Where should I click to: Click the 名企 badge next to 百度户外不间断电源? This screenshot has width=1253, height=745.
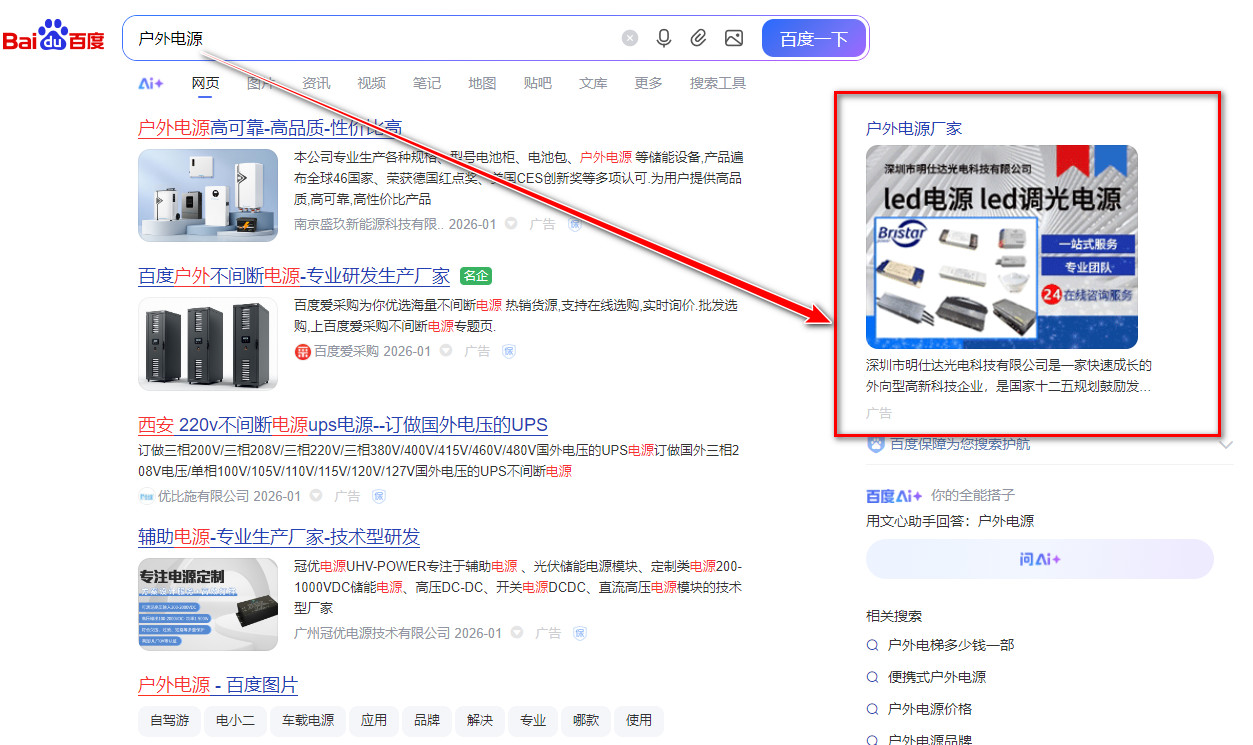[x=475, y=275]
